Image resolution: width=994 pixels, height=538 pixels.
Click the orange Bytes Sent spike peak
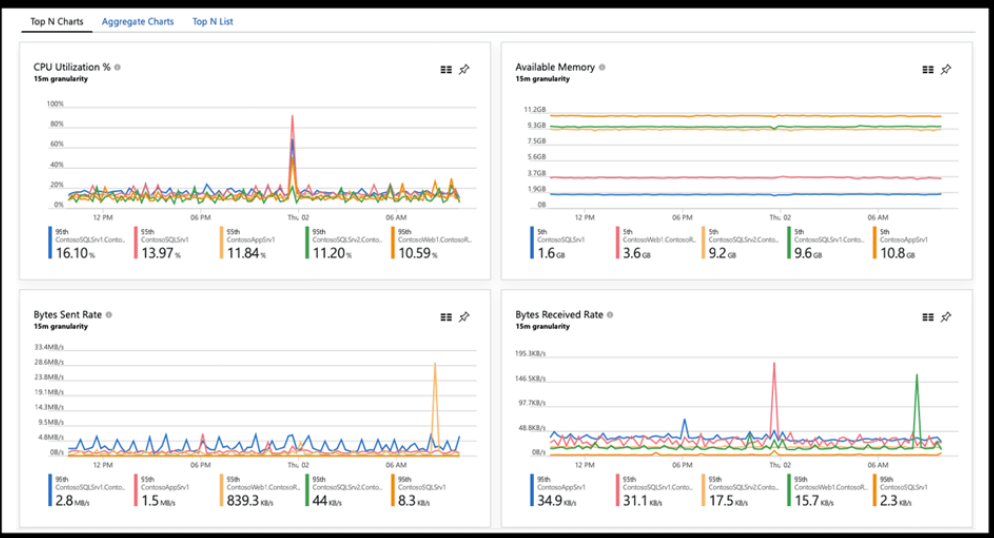click(x=435, y=364)
